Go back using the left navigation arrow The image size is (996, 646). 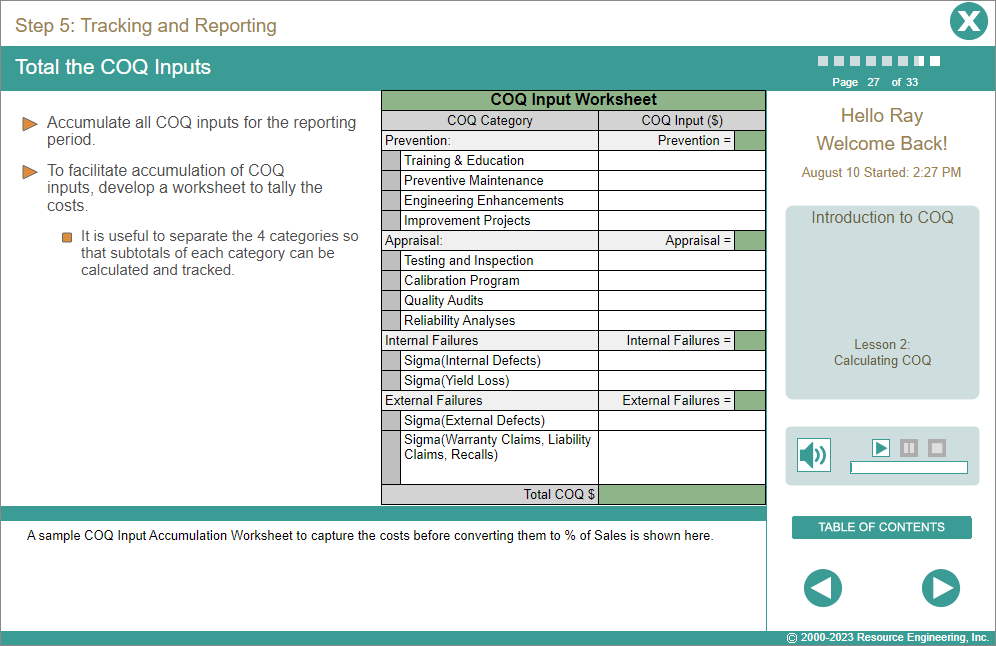coord(822,588)
